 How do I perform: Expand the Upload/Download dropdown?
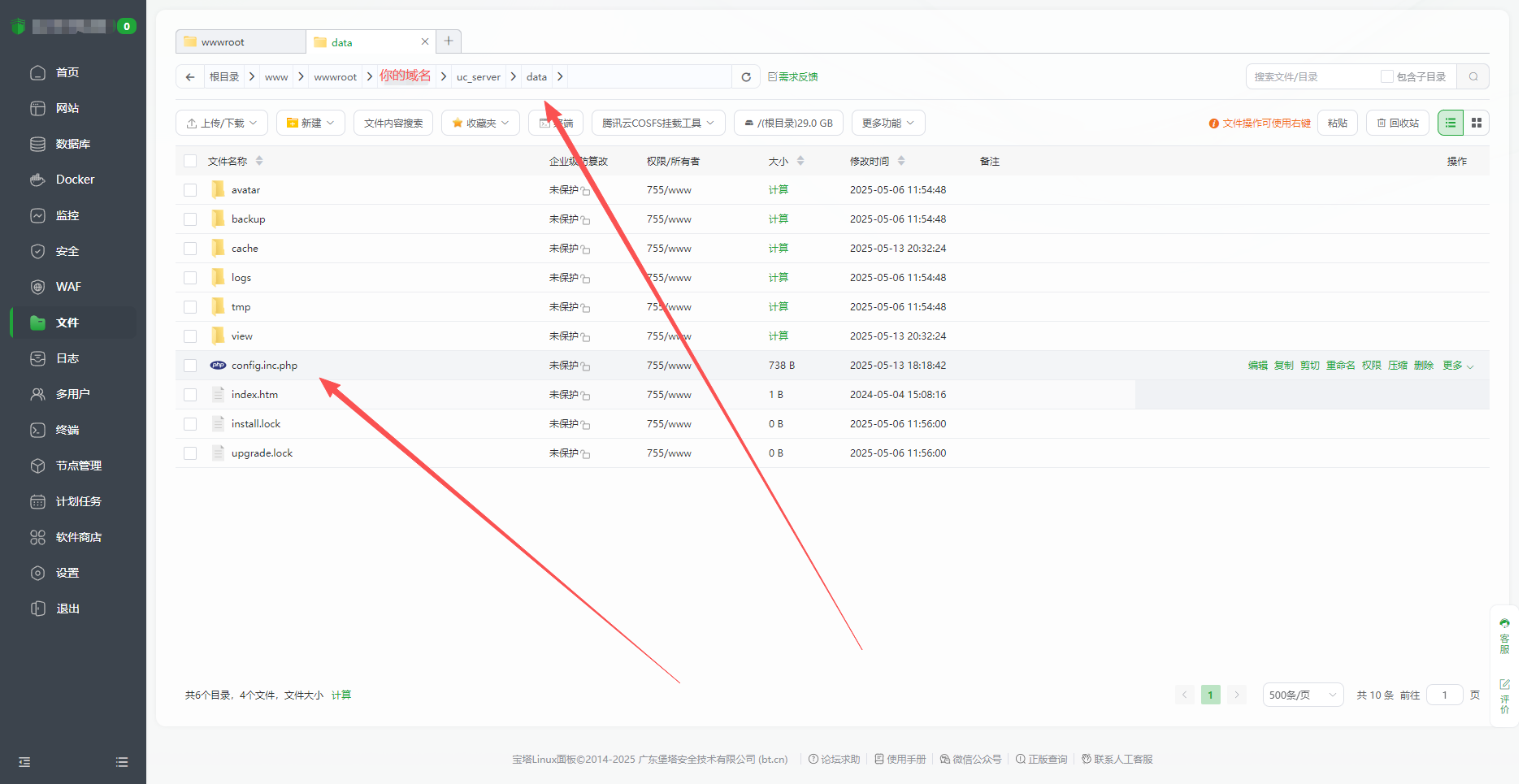point(222,123)
